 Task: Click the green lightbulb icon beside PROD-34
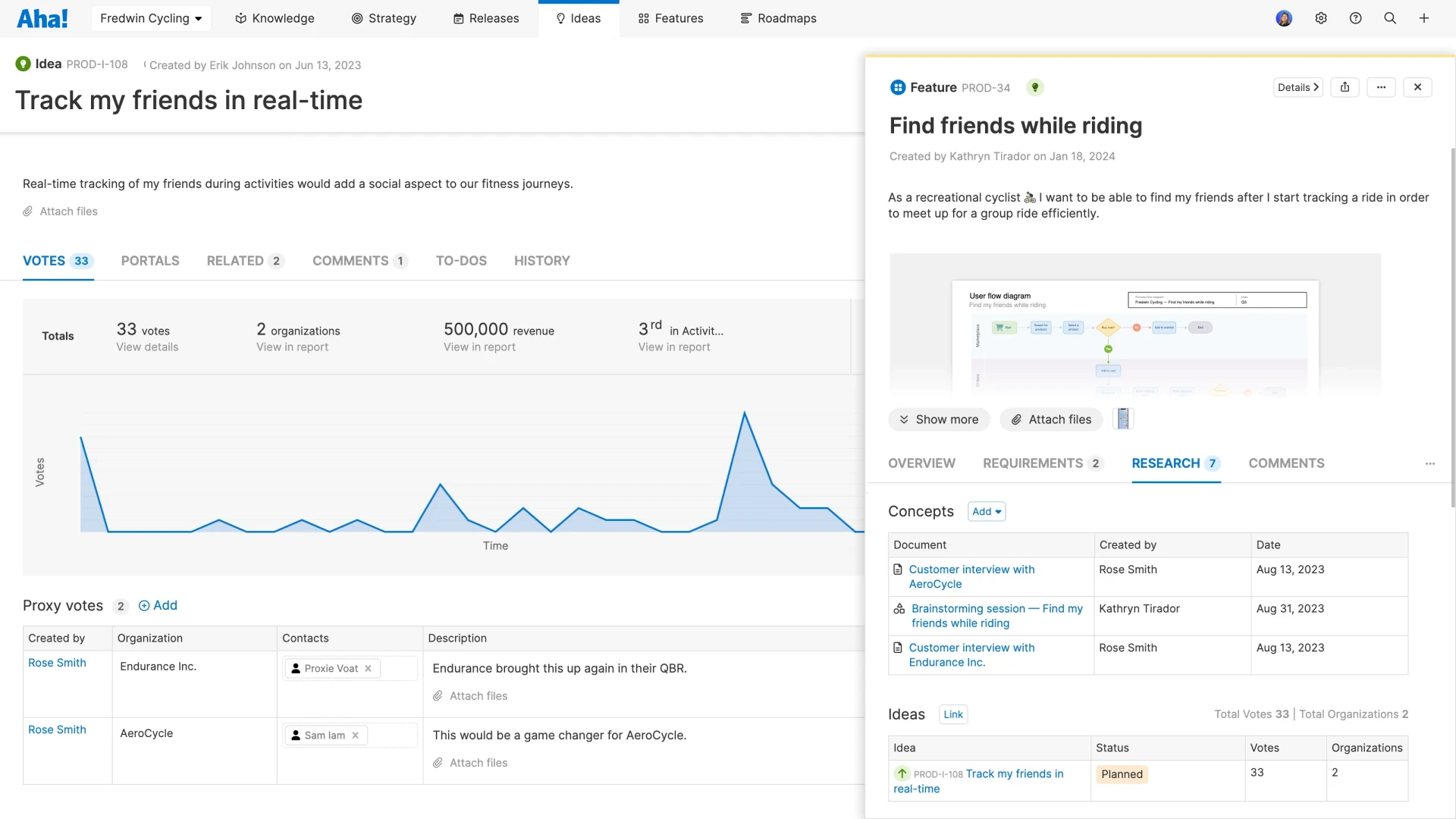tap(1034, 87)
